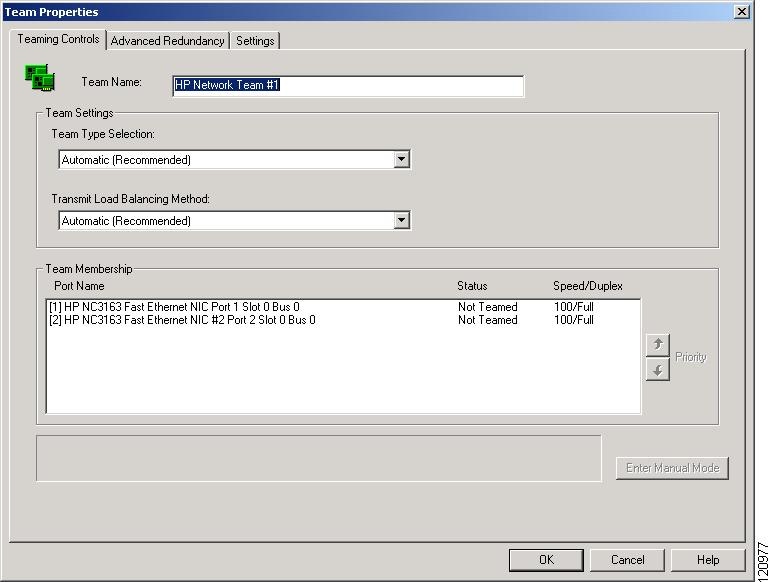Viewport: 770px width, 582px height.
Task: Close the Team Properties dialog
Action: [x=741, y=12]
